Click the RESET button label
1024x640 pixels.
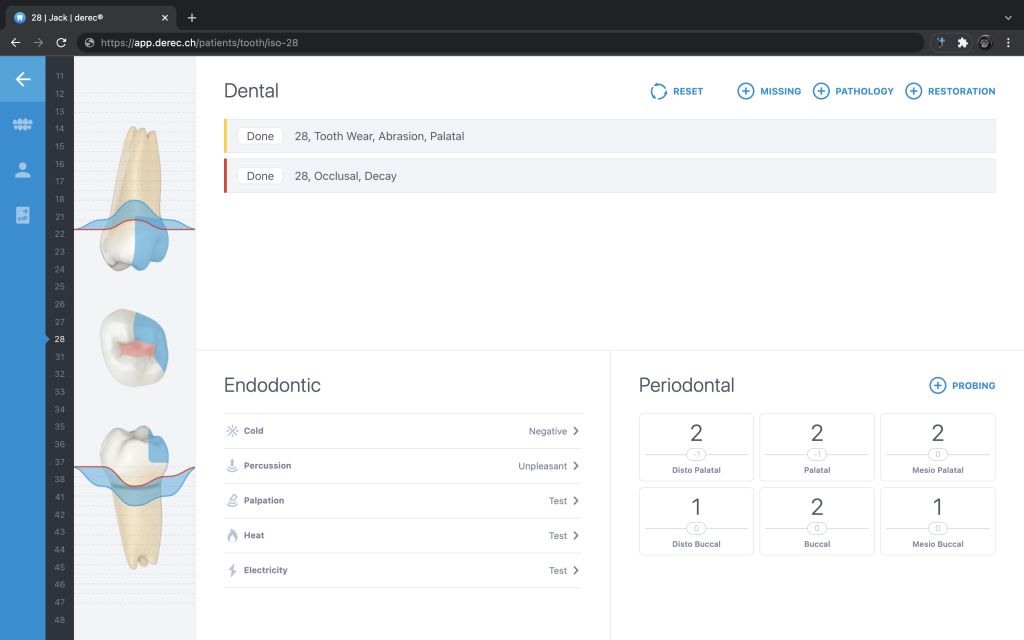(688, 91)
